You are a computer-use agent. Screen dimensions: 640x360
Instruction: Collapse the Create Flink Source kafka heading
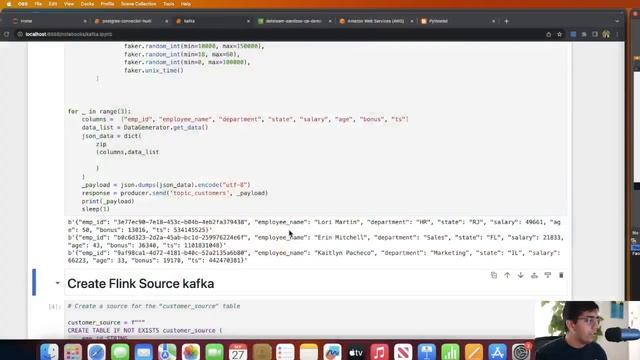click(58, 283)
